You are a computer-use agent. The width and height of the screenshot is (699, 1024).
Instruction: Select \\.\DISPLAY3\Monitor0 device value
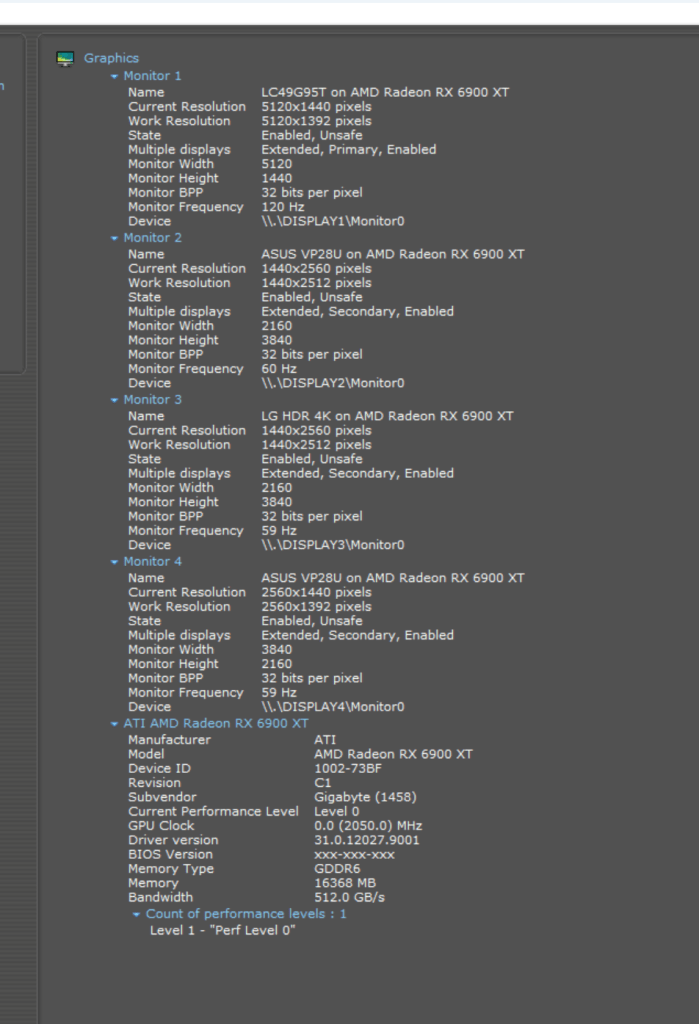(333, 545)
